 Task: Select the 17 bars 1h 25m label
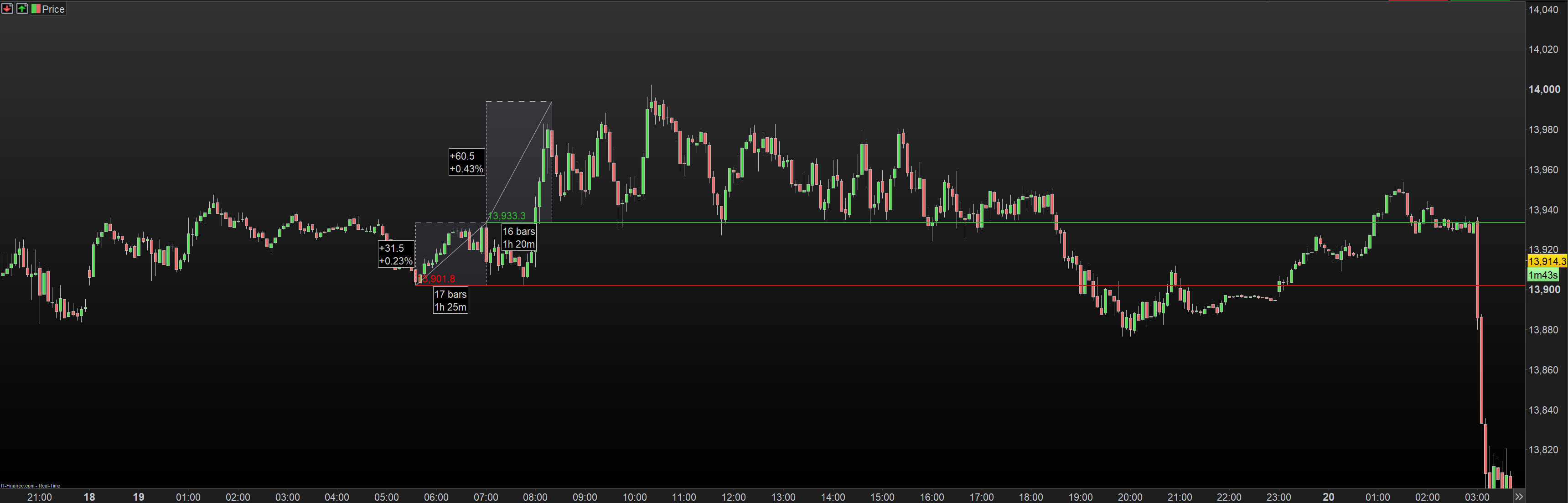point(450,300)
